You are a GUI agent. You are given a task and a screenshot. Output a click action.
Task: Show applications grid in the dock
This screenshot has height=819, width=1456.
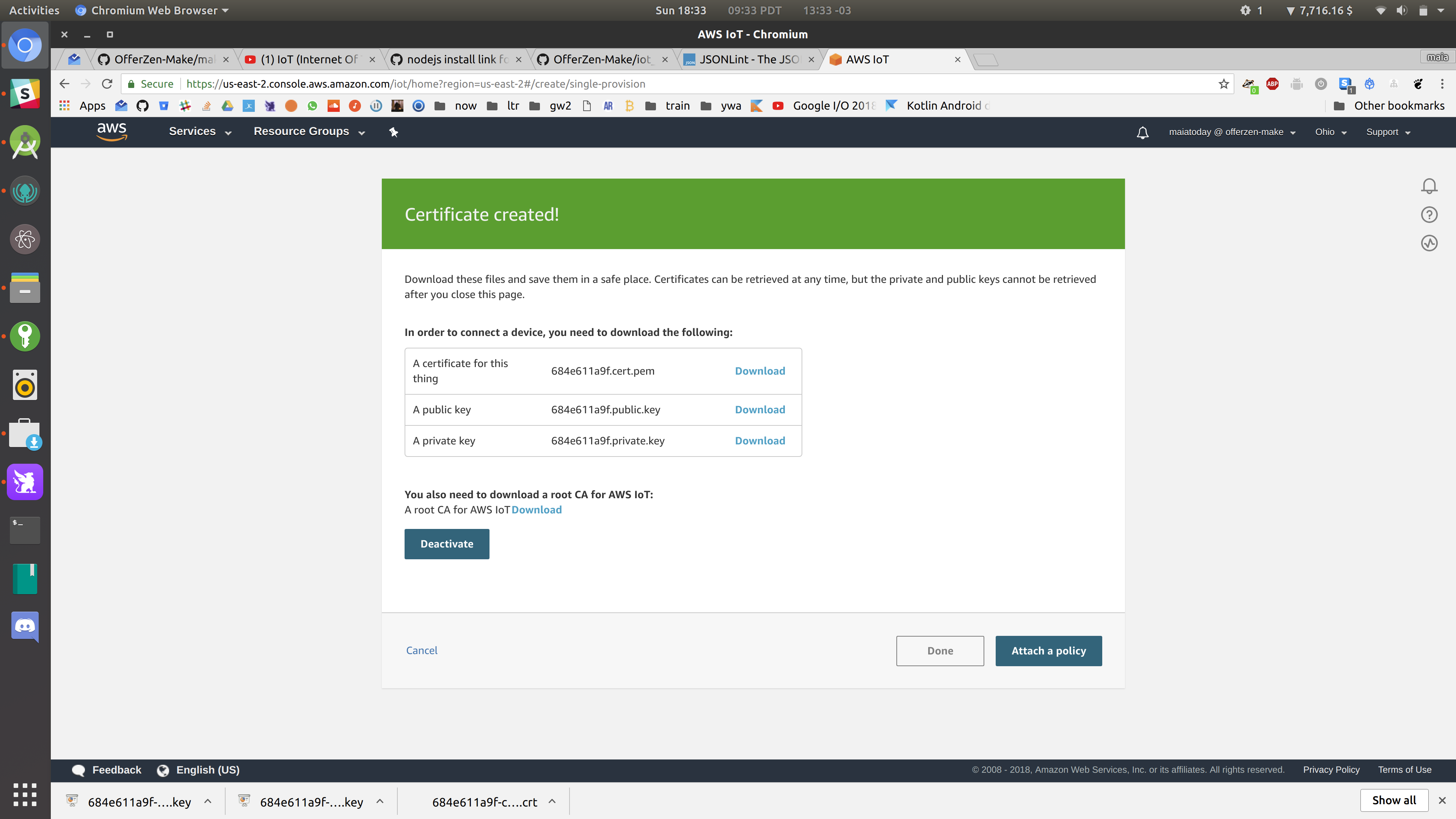pyautogui.click(x=25, y=794)
